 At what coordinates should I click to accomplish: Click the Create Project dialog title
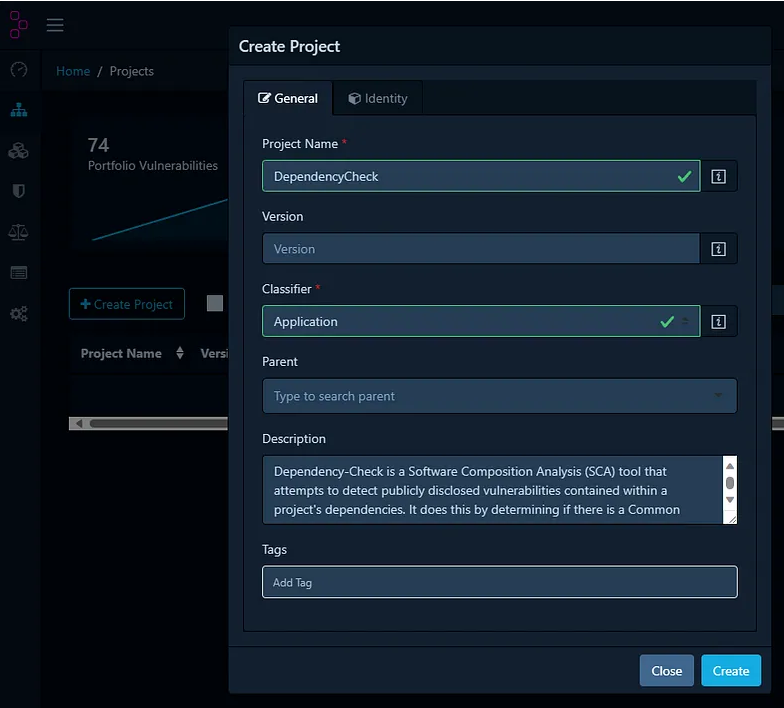point(289,46)
